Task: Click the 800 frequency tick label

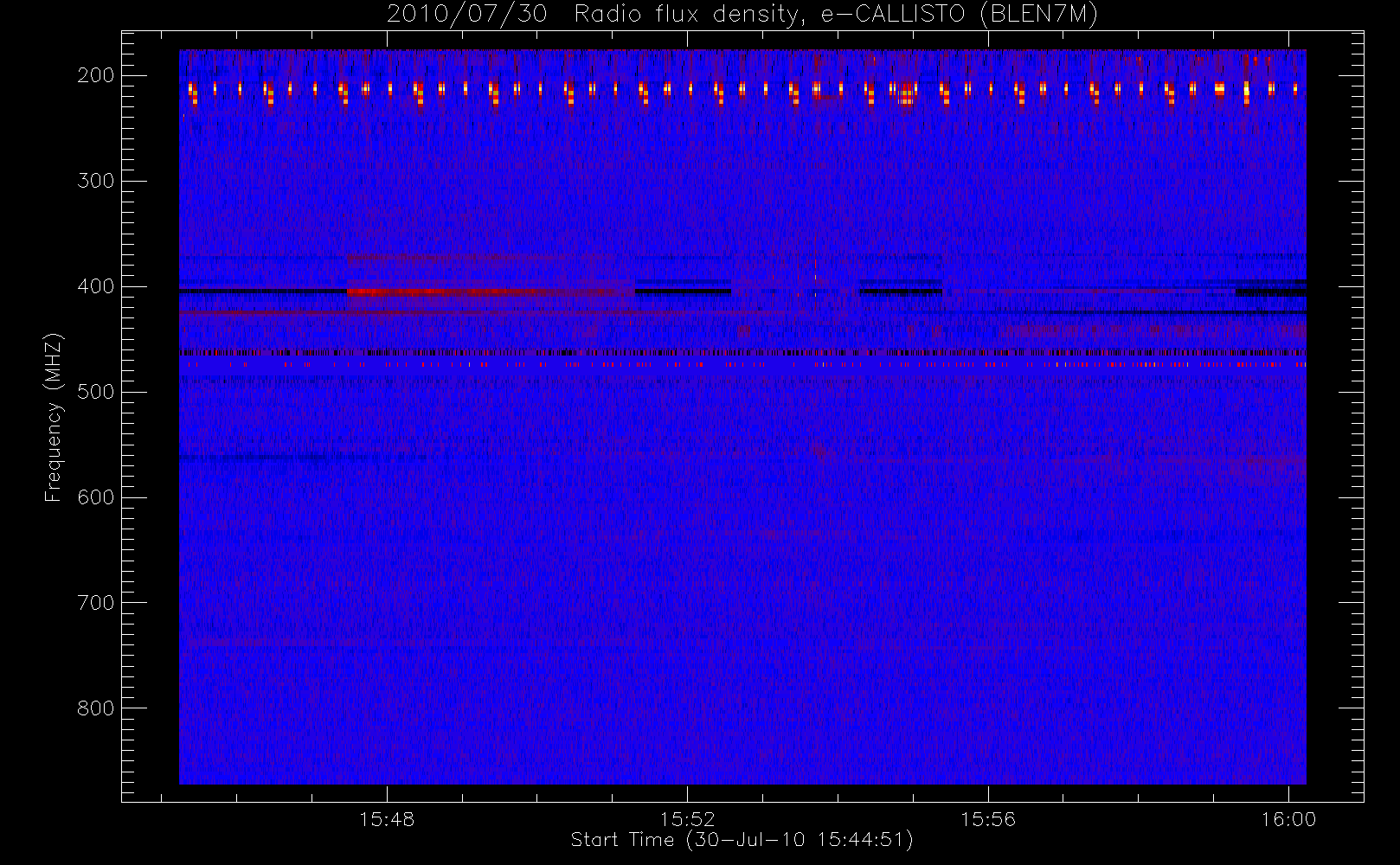Action: point(96,708)
